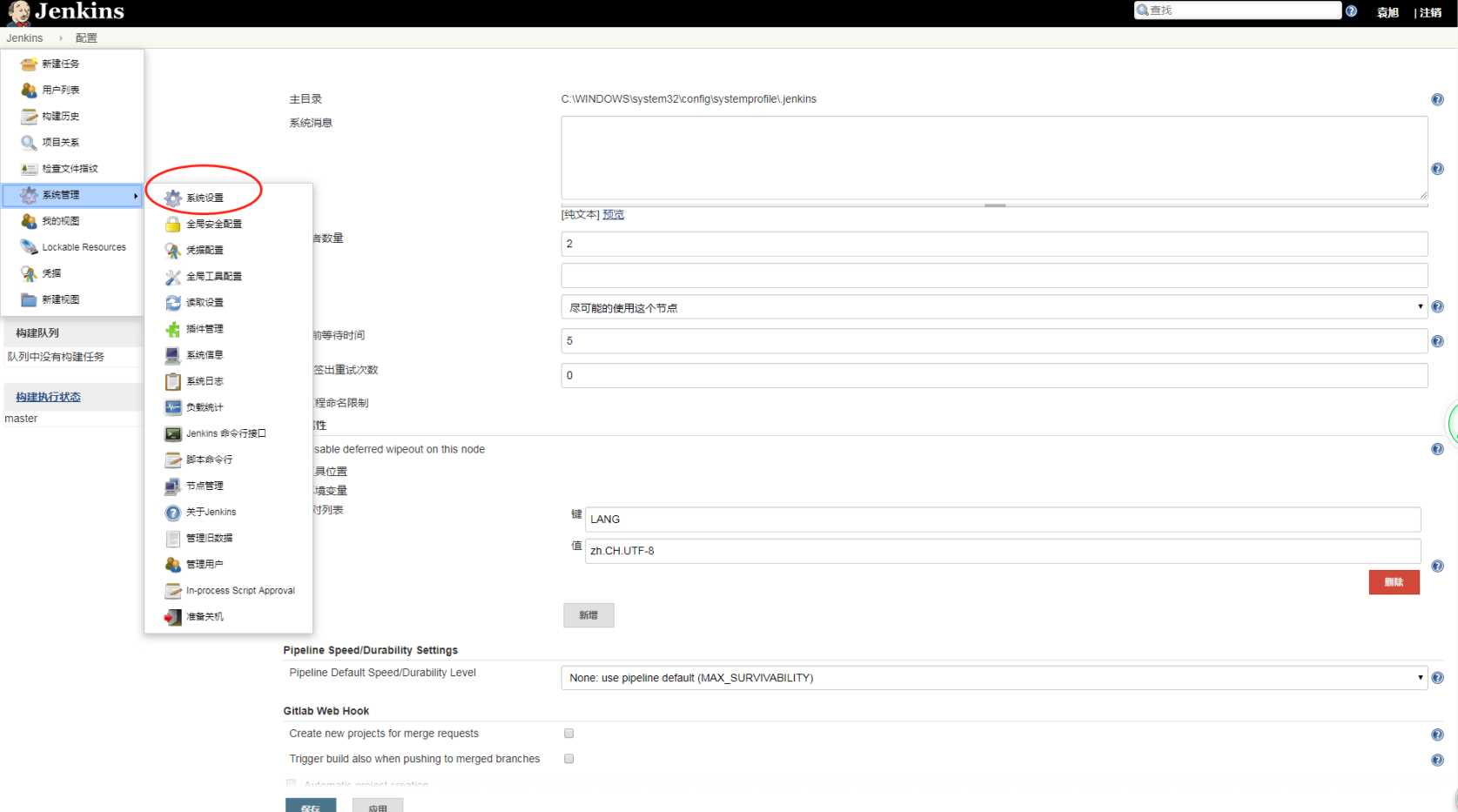
Task: Click the 读取设置 refresh icon
Action: (x=173, y=302)
